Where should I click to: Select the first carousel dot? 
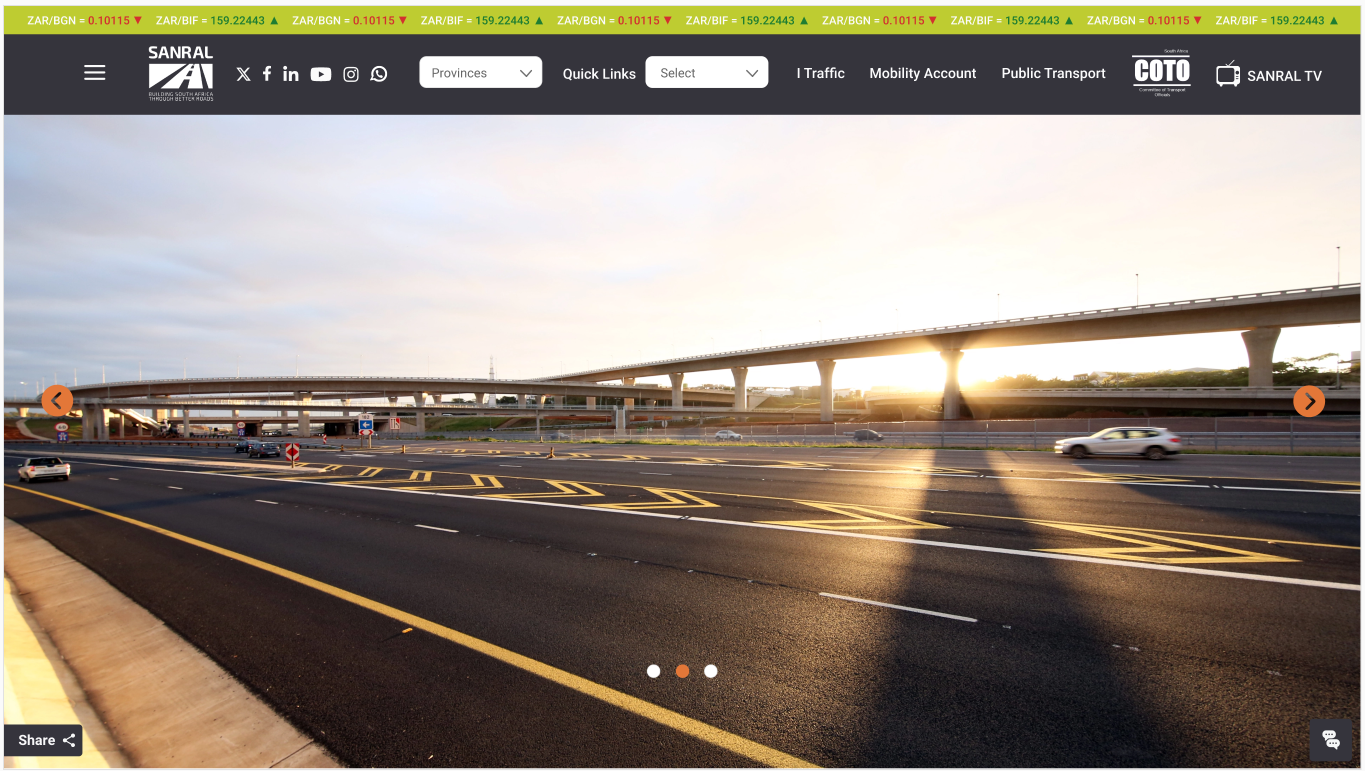(654, 671)
